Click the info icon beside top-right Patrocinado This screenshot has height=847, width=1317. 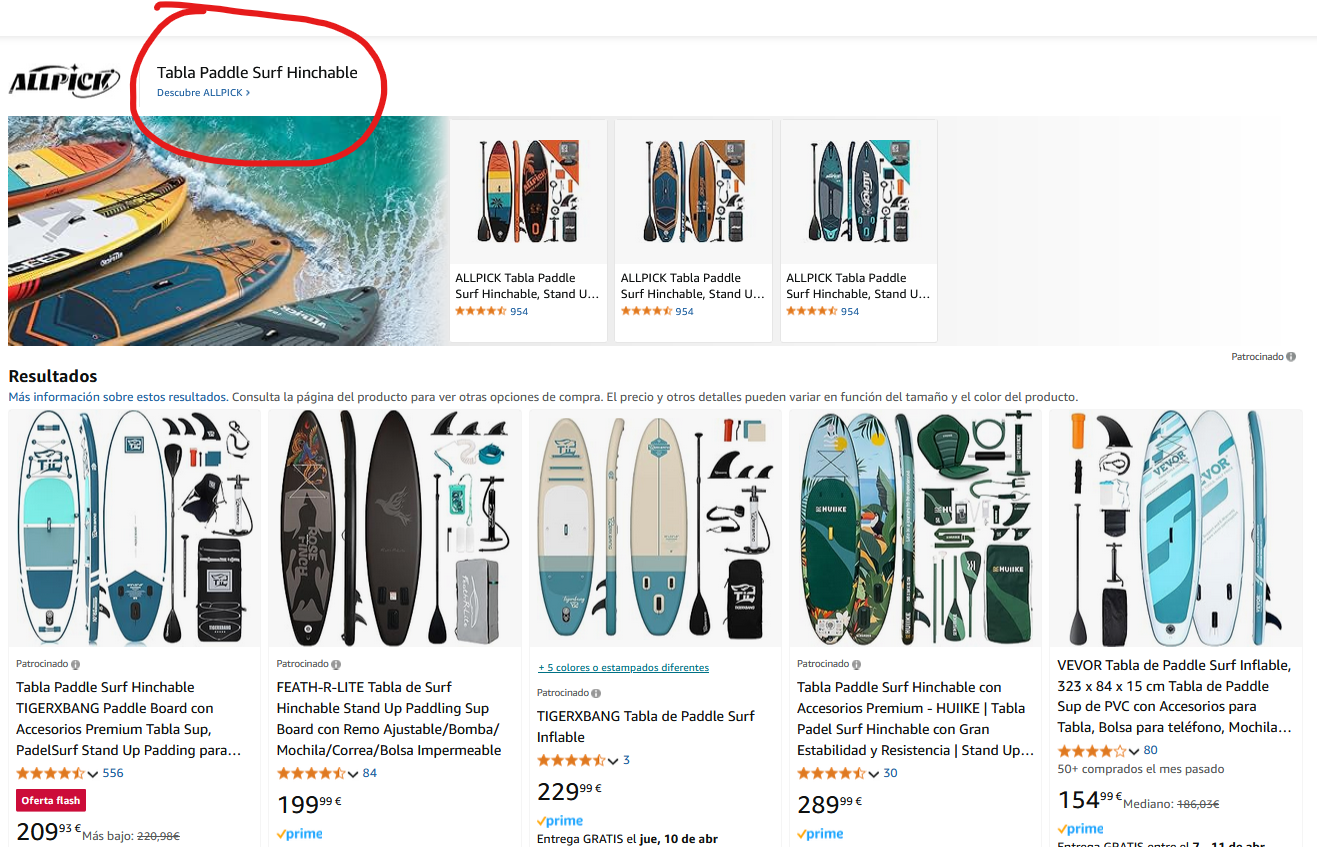1291,357
